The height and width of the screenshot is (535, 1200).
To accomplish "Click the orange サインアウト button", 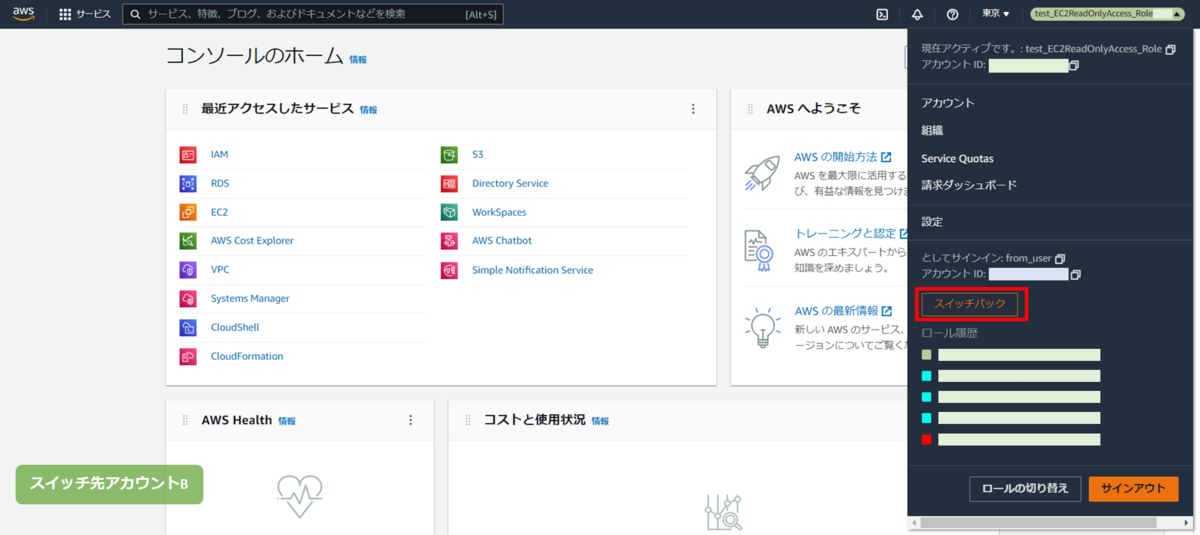I will 1133,488.
